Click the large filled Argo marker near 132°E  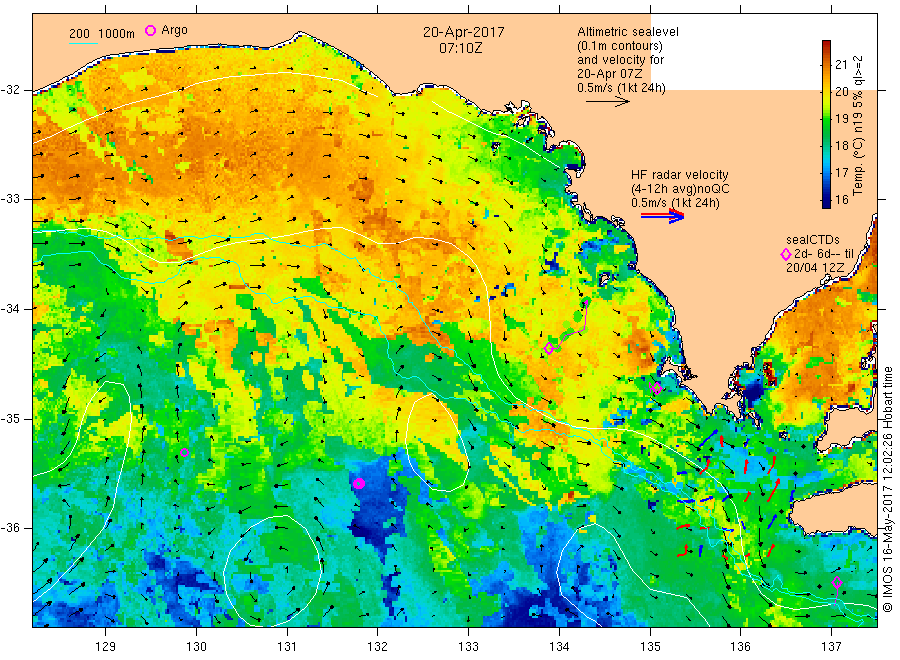[x=359, y=483]
